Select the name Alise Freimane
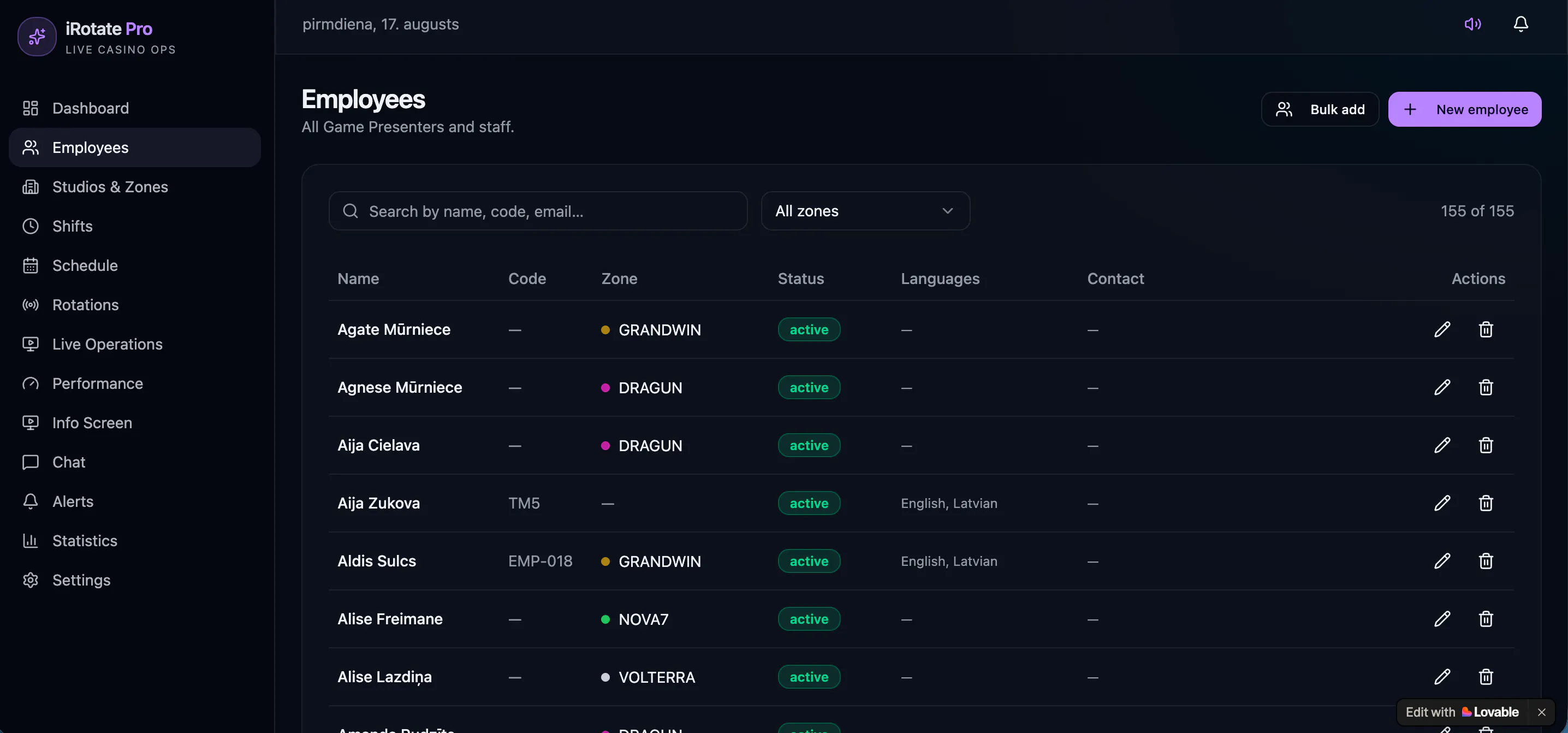The width and height of the screenshot is (1568, 733). pos(390,618)
